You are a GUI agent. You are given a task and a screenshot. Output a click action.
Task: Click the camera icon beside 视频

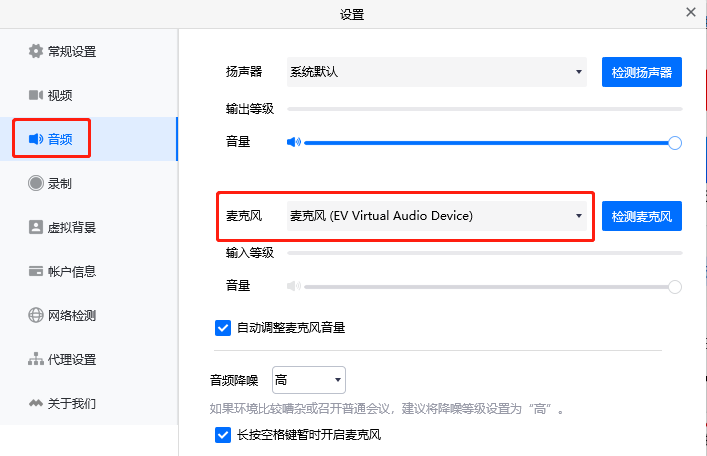click(36, 95)
